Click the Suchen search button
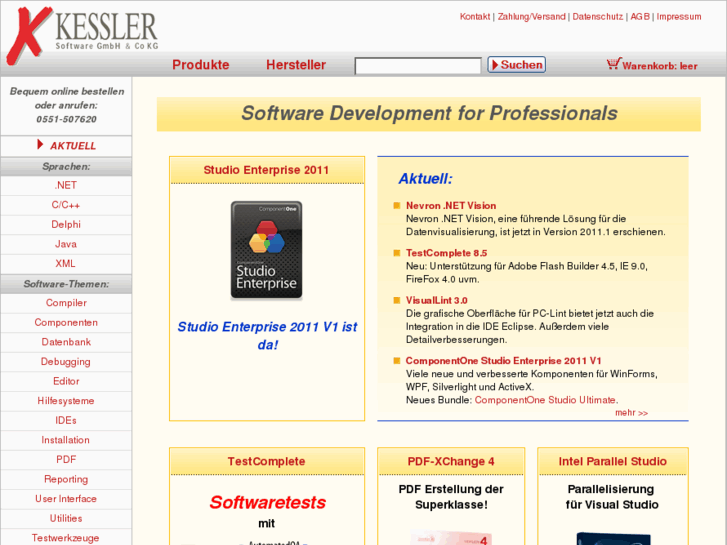 point(517,64)
